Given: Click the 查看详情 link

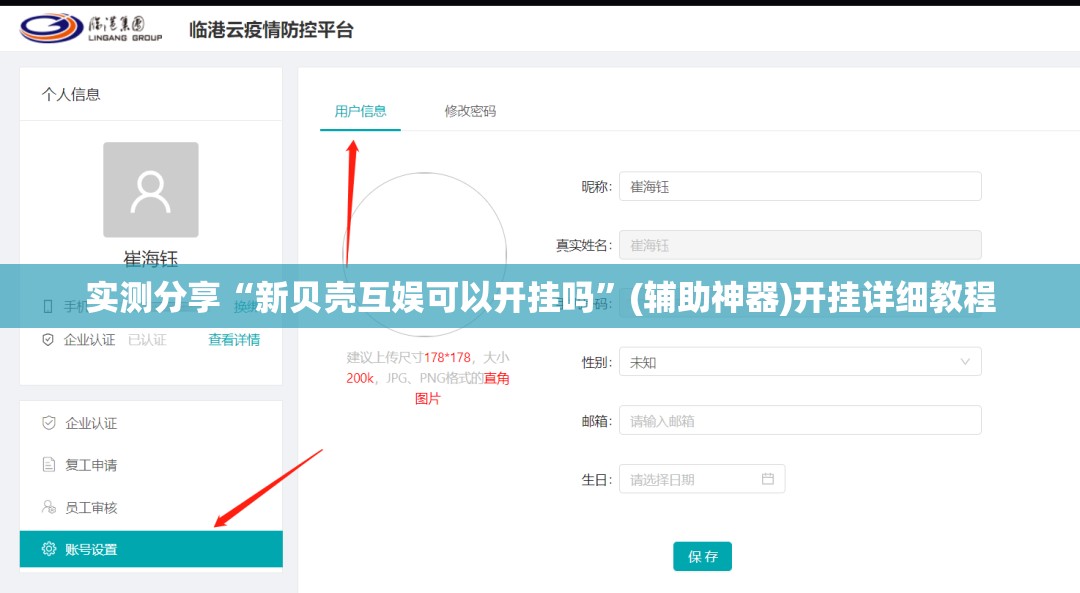Looking at the screenshot, I should pos(234,340).
